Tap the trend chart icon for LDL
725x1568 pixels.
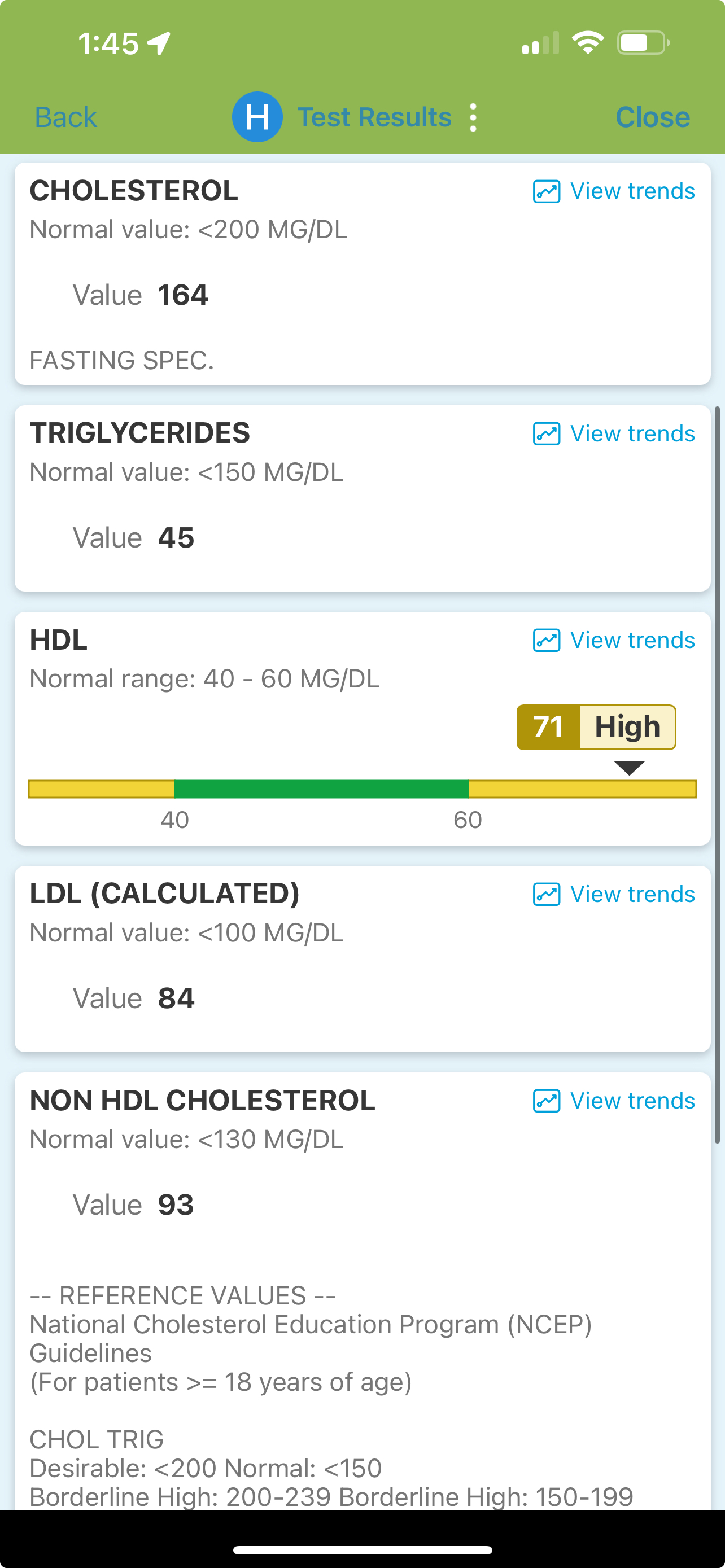(546, 894)
